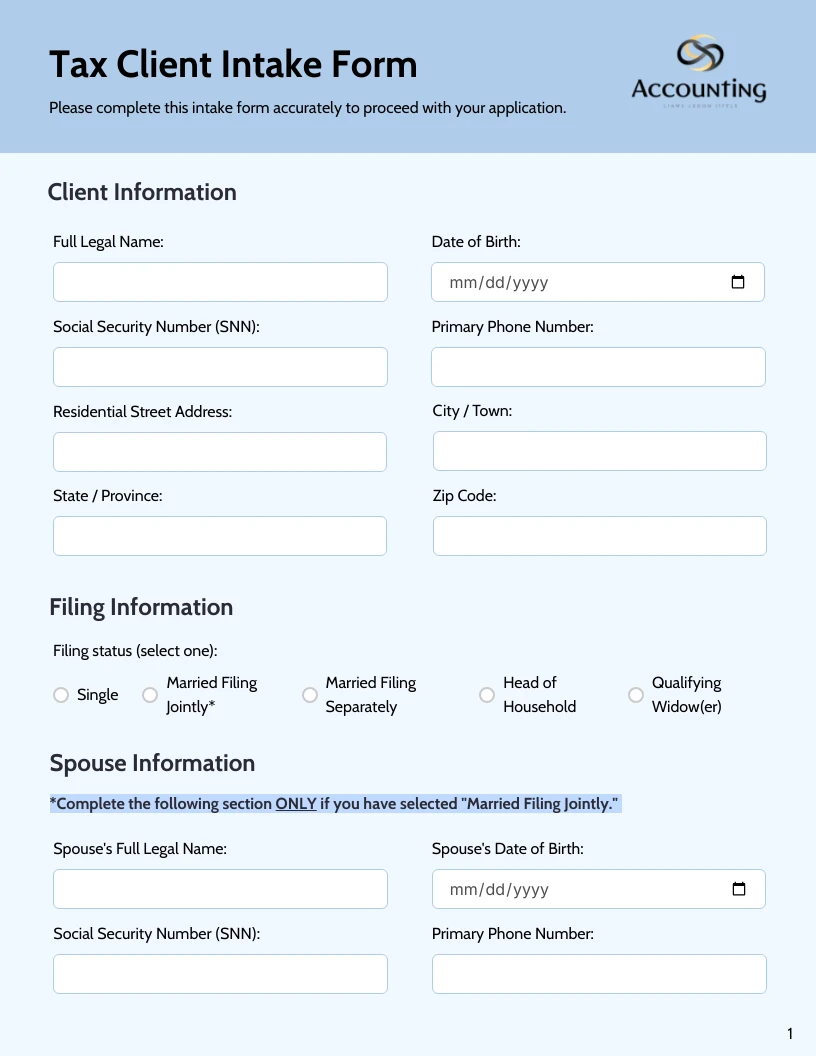Click the Residential Street Address field
816x1056 pixels.
(220, 451)
